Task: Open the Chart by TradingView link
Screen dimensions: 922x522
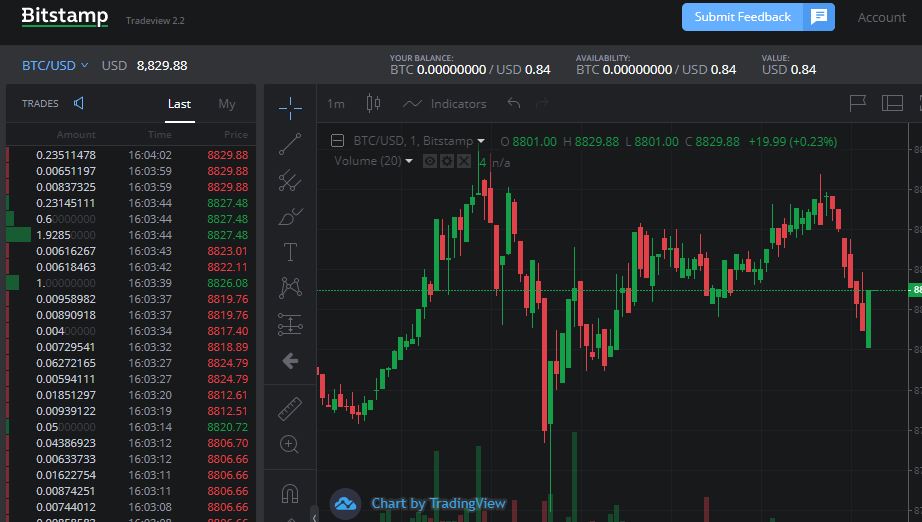Action: tap(438, 503)
